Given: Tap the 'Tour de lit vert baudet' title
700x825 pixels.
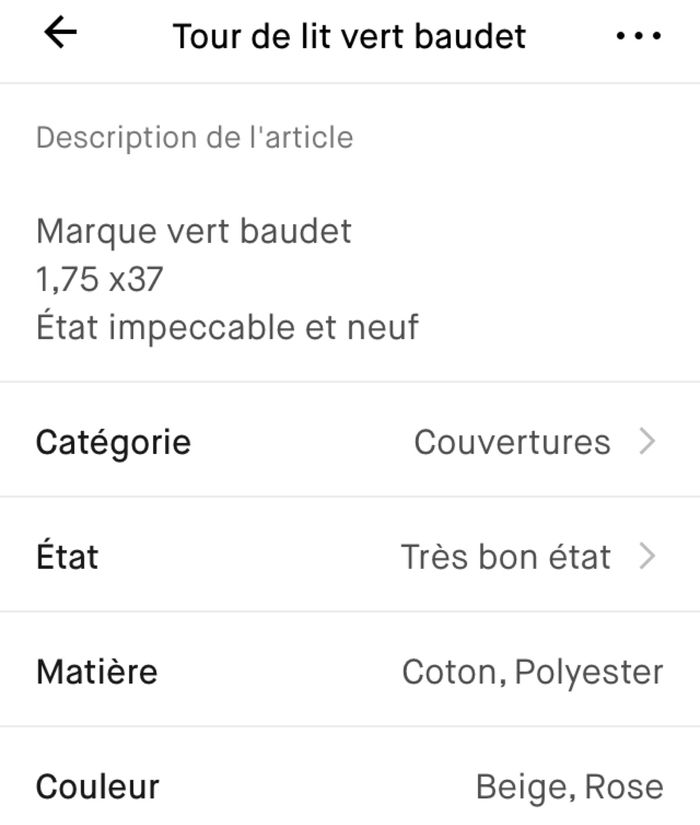Looking at the screenshot, I should click(349, 36).
